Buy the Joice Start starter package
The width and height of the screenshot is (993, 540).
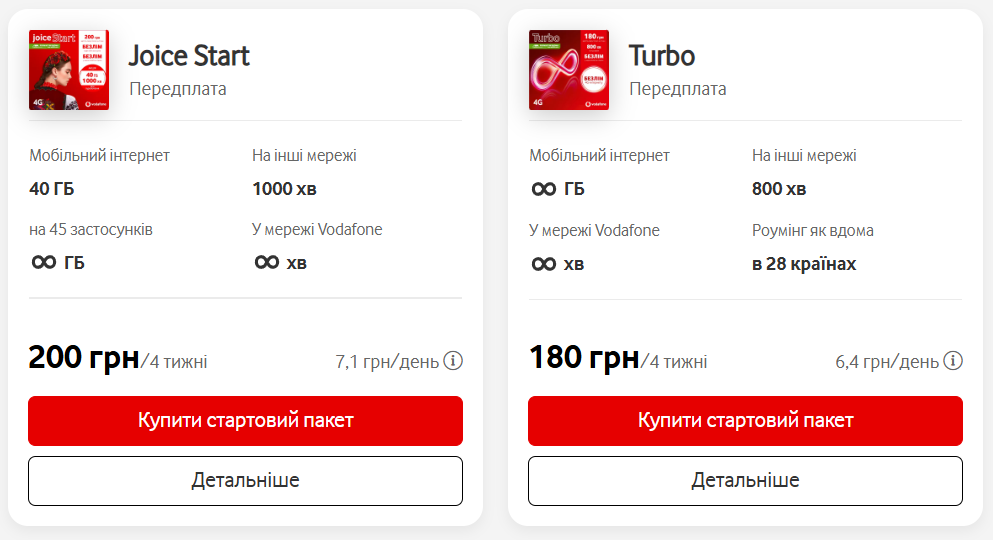coord(245,421)
